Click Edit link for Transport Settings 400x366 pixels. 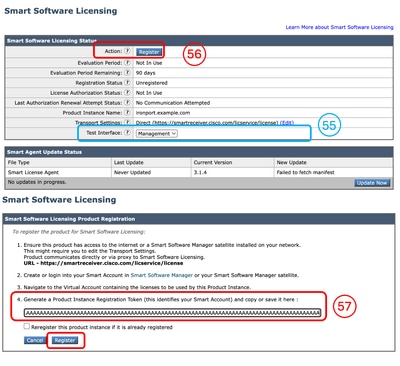coord(287,123)
